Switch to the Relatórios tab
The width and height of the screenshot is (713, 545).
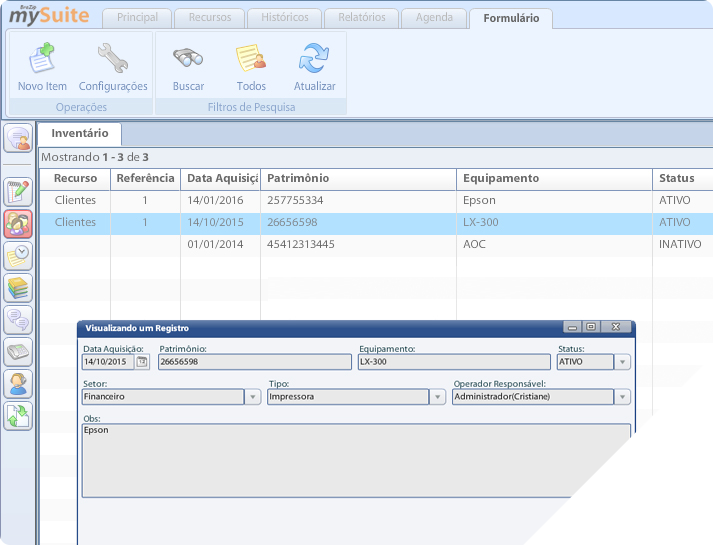(363, 18)
